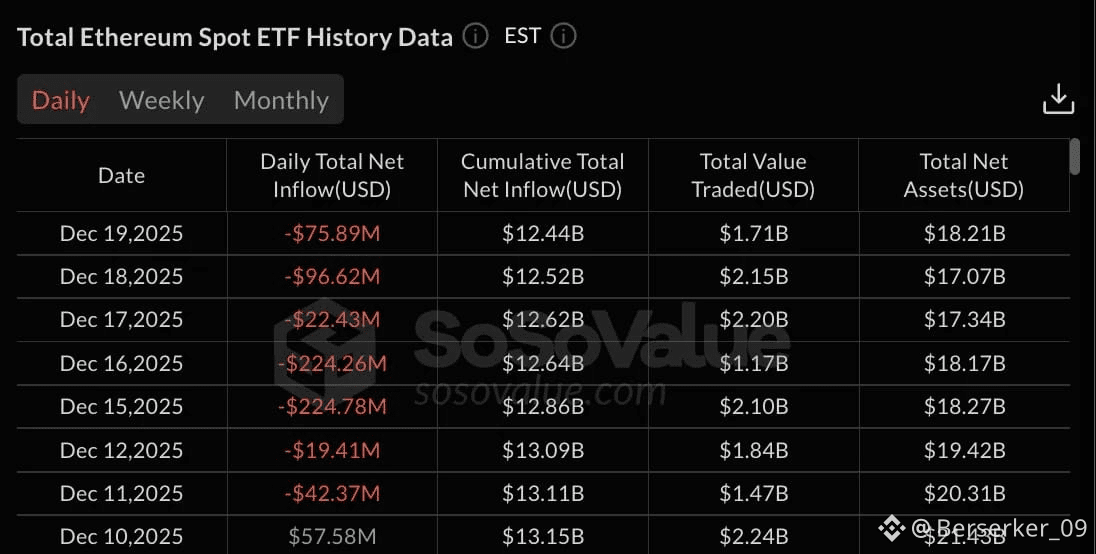The image size is (1096, 554).
Task: Select the Daily tab
Action: (x=61, y=100)
